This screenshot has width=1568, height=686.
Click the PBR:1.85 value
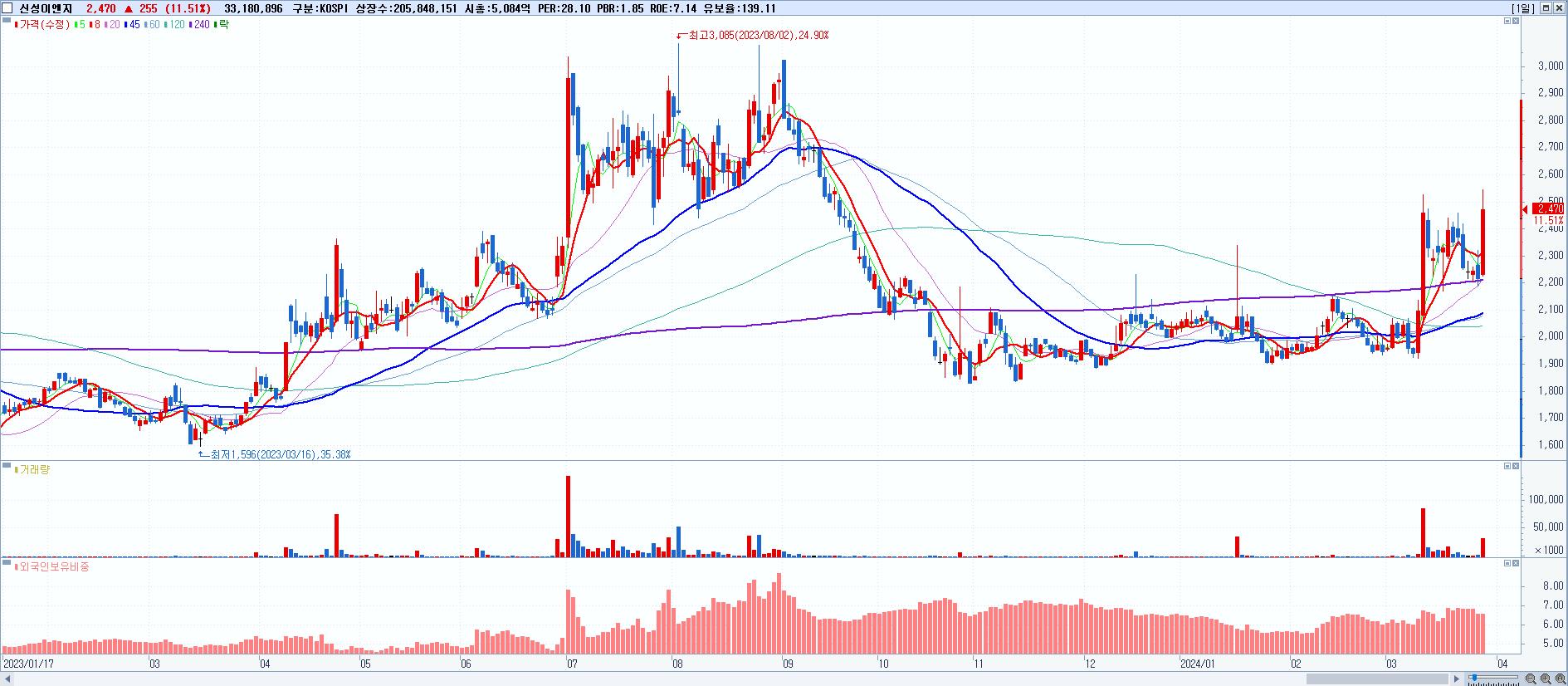pos(620,8)
